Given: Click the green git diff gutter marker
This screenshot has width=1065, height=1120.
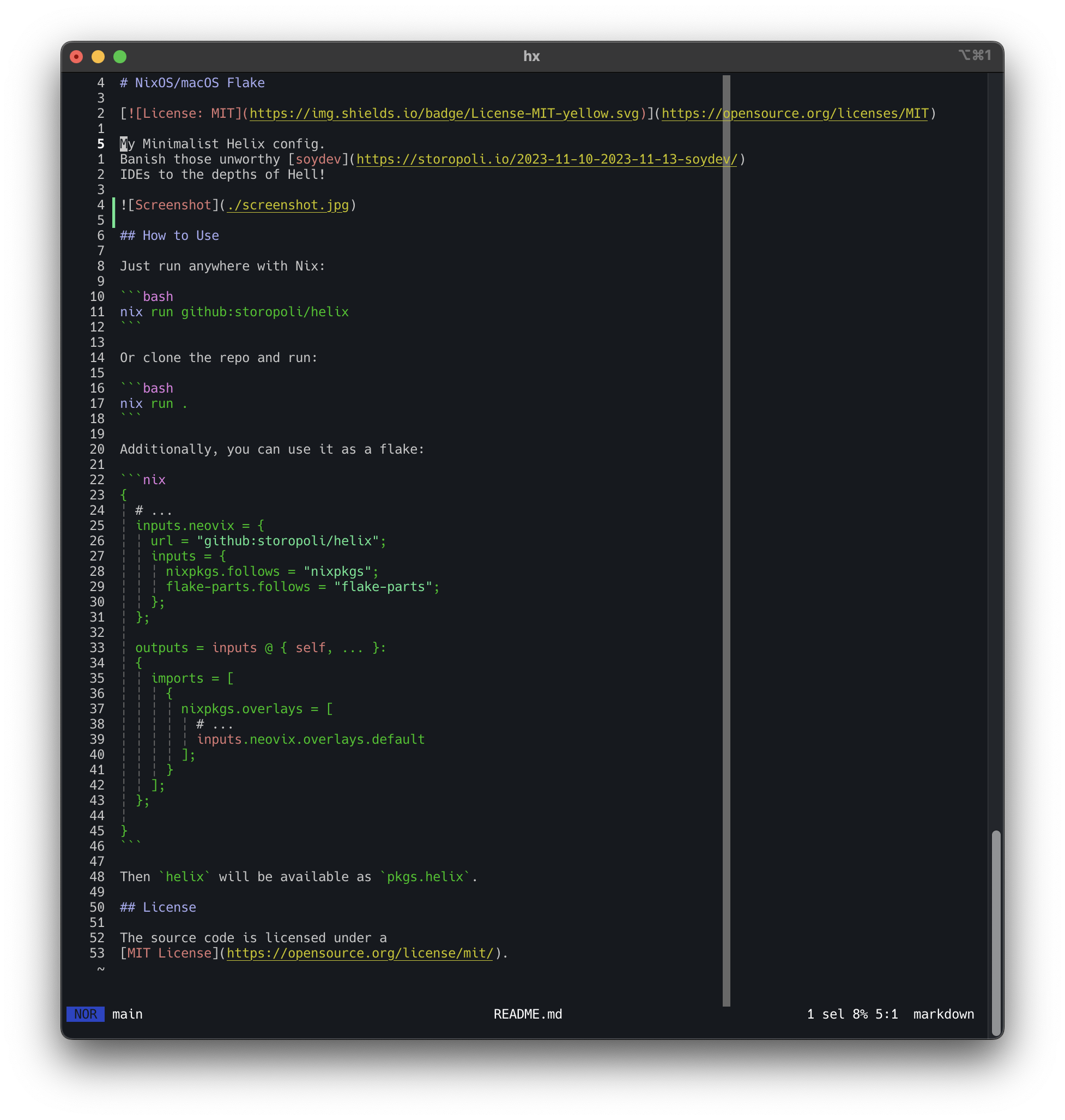Looking at the screenshot, I should pos(114,213).
